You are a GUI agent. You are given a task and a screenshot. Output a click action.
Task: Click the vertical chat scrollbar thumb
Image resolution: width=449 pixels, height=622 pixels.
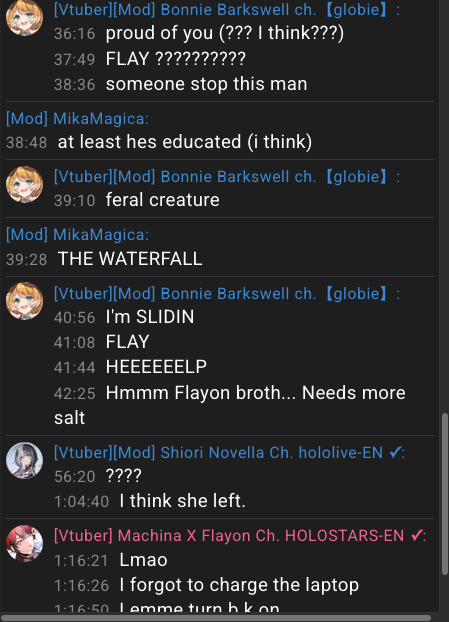tap(445, 493)
